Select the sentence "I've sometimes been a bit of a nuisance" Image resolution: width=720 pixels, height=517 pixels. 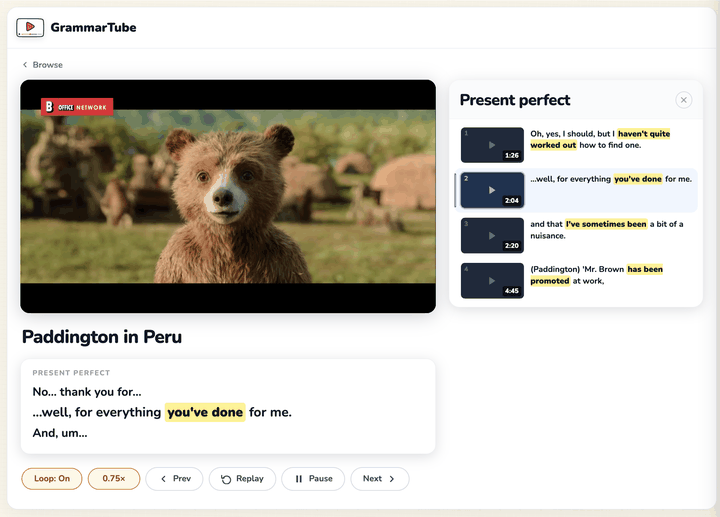tap(607, 230)
